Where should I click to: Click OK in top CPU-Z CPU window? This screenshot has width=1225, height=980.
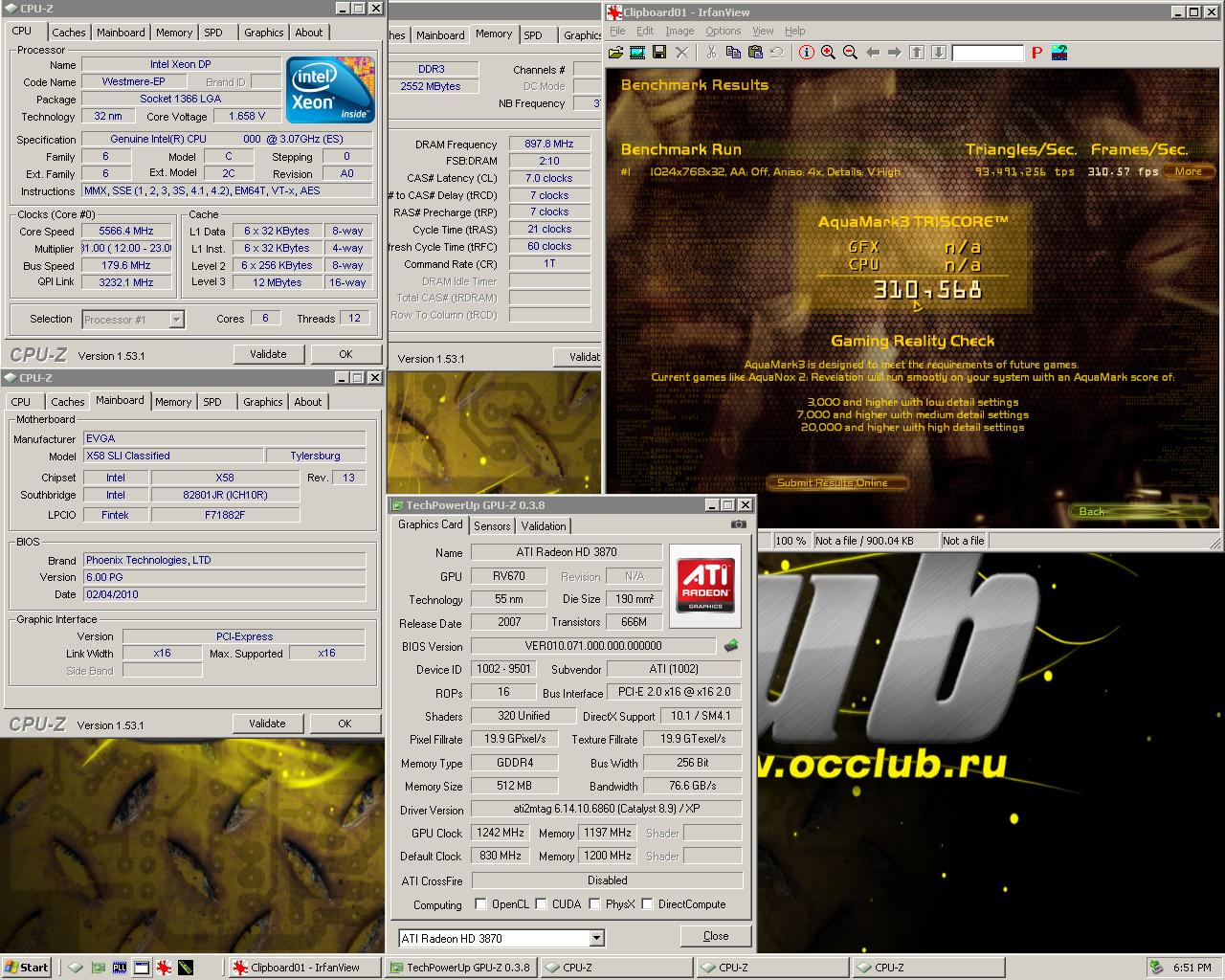tap(345, 354)
